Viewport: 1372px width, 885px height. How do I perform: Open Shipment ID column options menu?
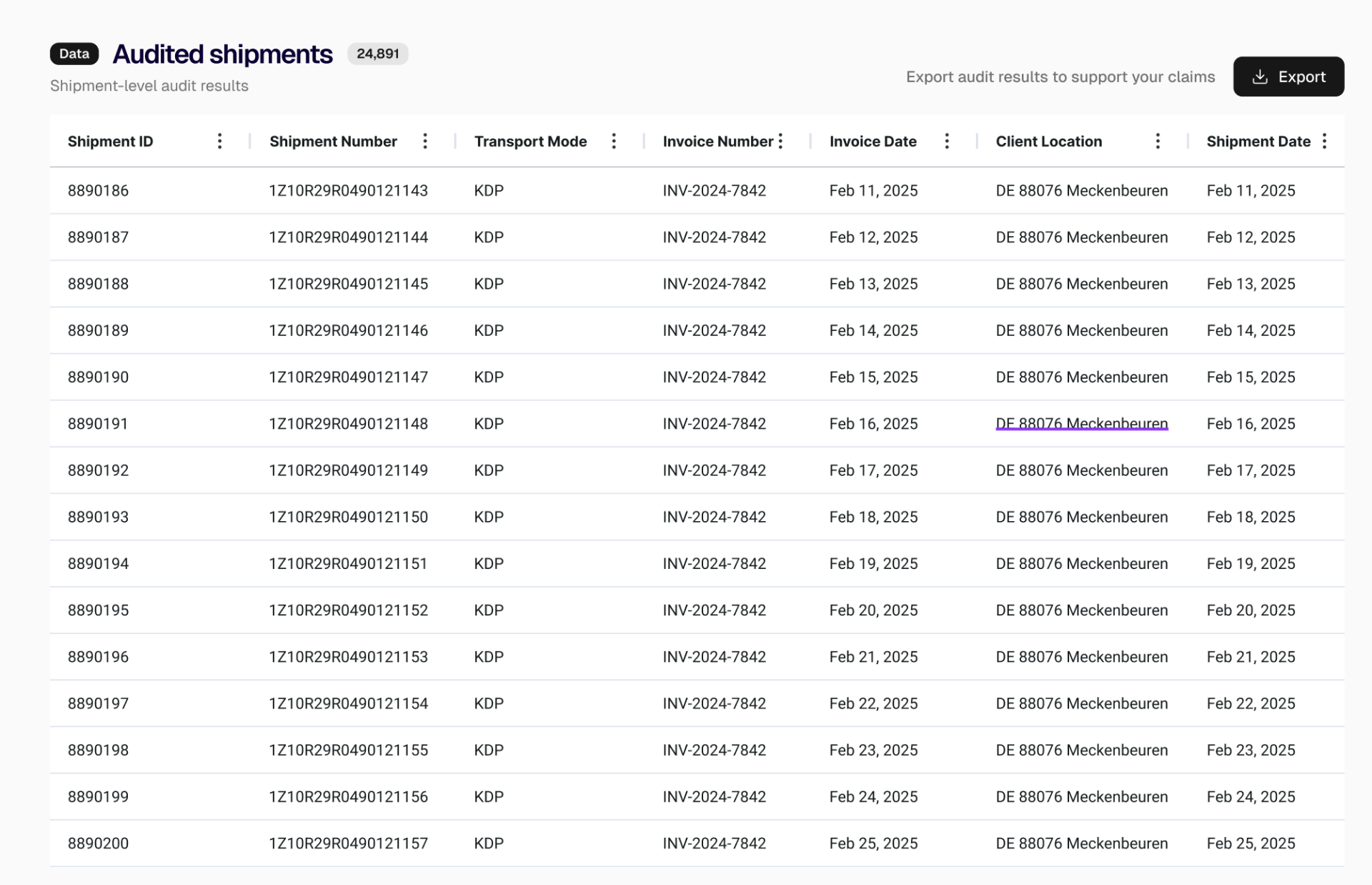coord(219,141)
